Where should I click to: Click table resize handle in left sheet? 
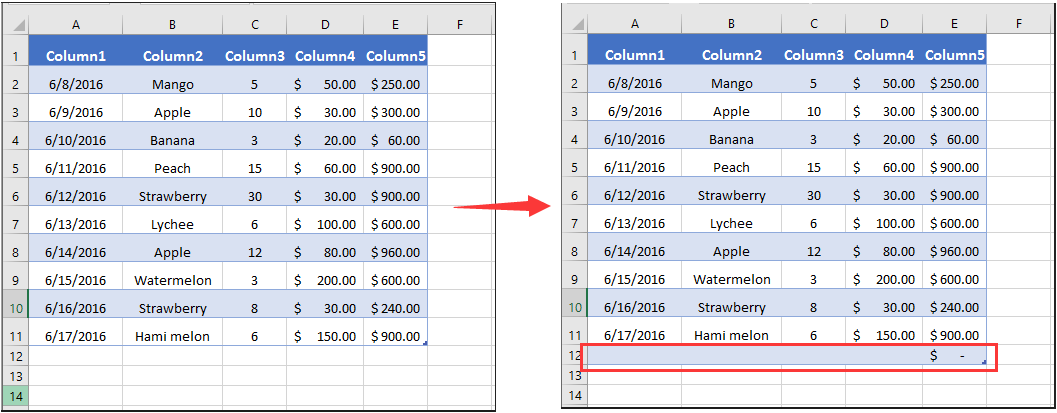coord(425,344)
